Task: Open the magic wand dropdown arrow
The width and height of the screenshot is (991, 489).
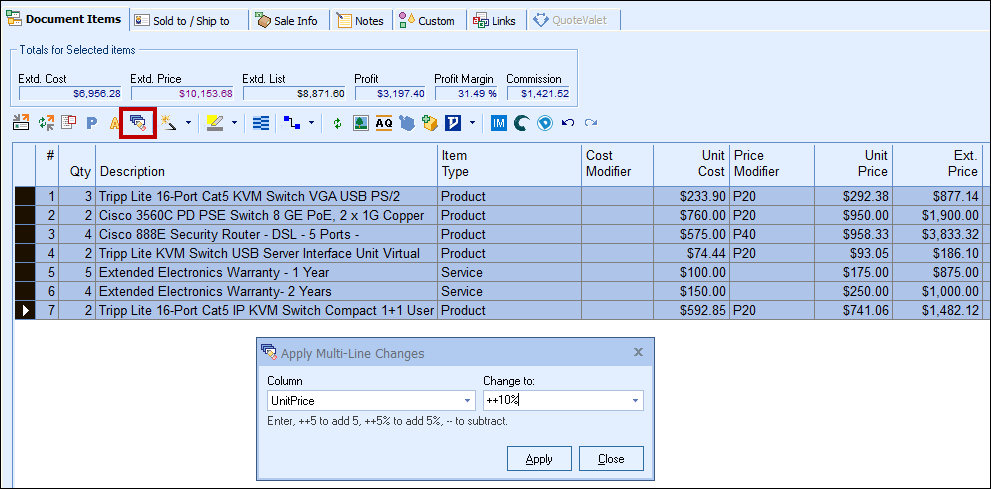Action: pos(188,123)
